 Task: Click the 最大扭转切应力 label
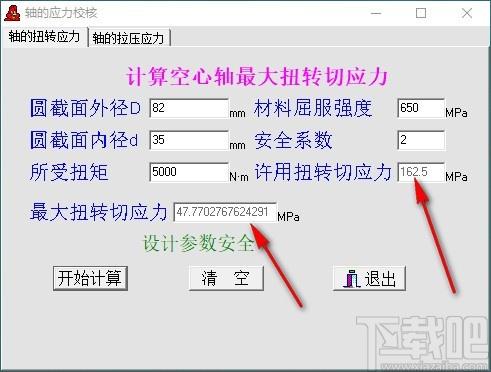[x=99, y=212]
